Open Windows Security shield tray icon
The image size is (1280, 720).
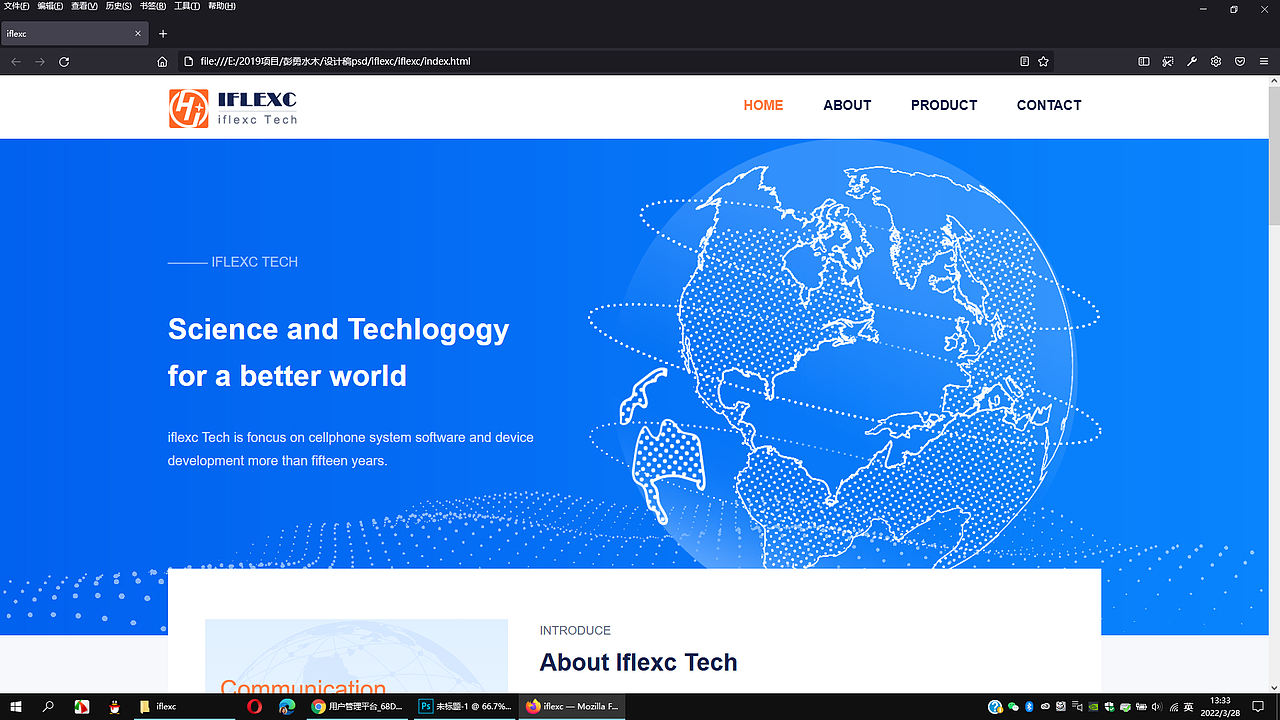point(1109,707)
